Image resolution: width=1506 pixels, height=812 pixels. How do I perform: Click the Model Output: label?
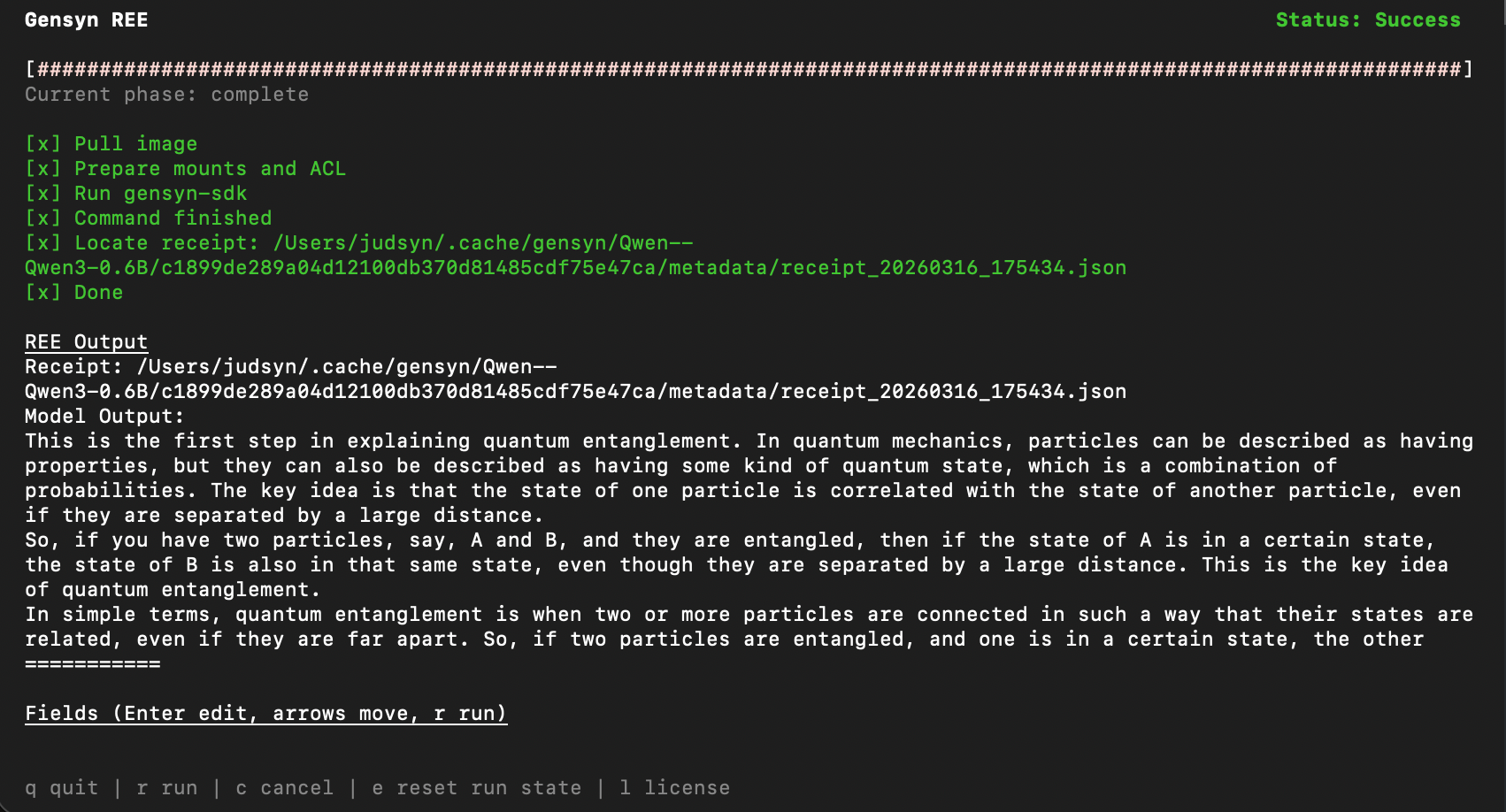coord(104,417)
